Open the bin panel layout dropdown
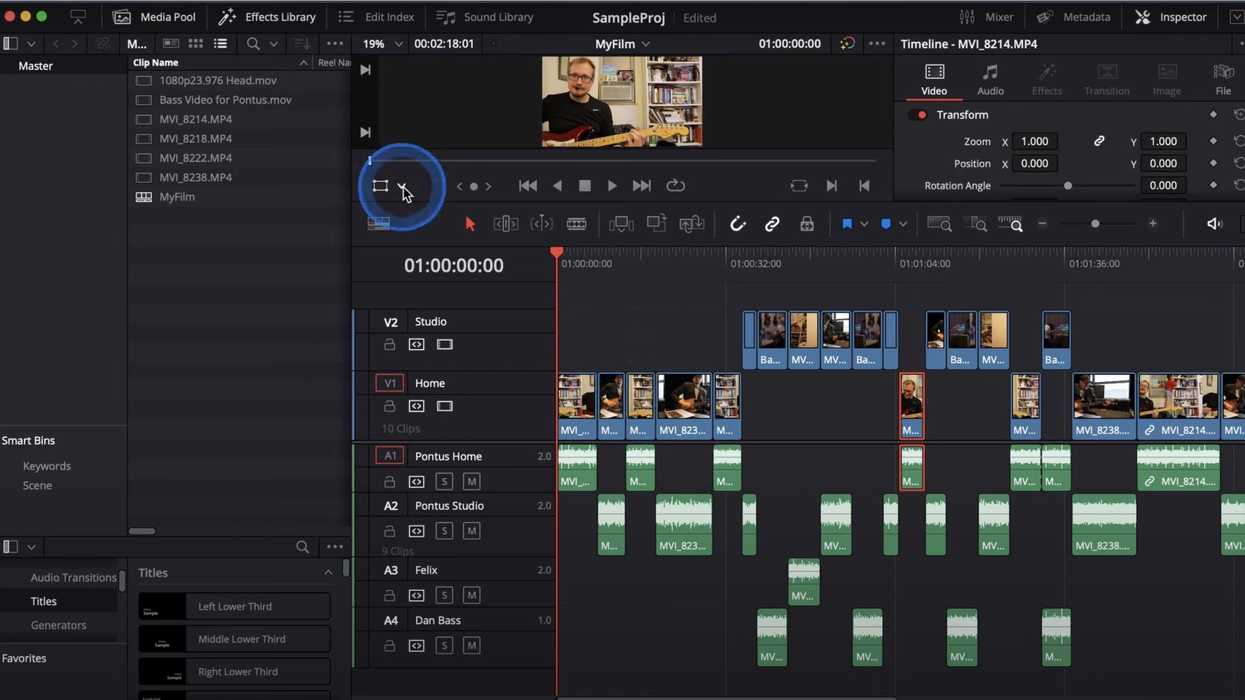This screenshot has width=1245, height=700. coord(31,44)
